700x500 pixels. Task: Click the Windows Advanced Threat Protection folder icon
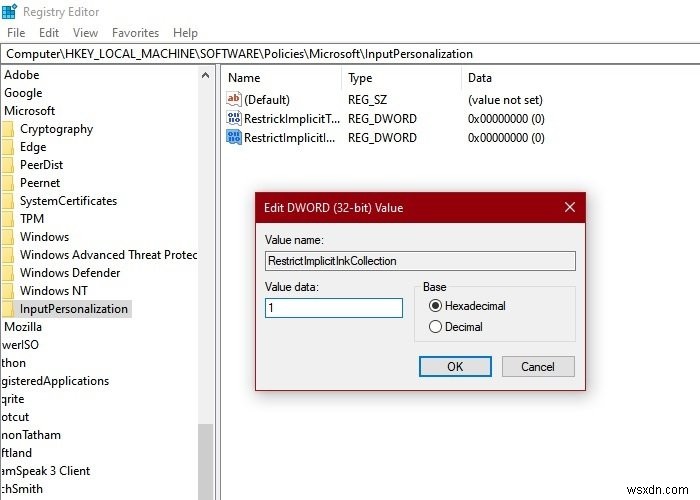click(8, 255)
